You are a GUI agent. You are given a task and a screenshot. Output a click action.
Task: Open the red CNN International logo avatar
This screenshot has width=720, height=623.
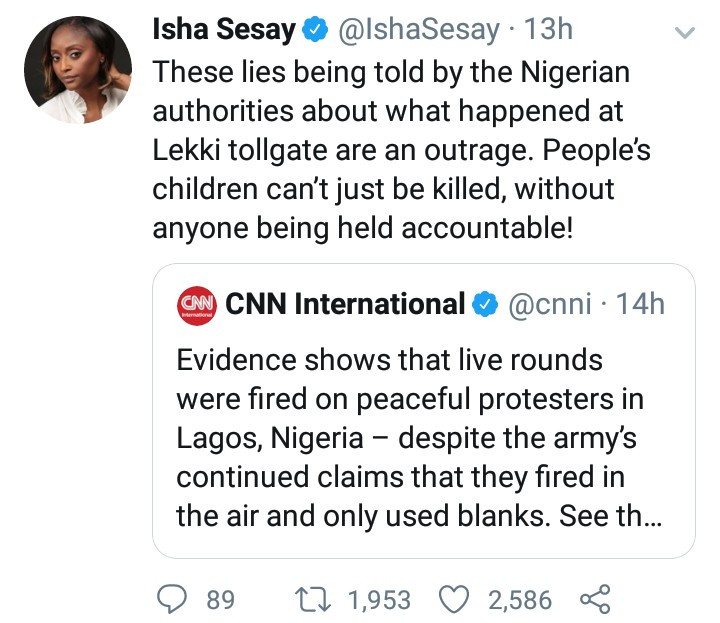(x=195, y=304)
